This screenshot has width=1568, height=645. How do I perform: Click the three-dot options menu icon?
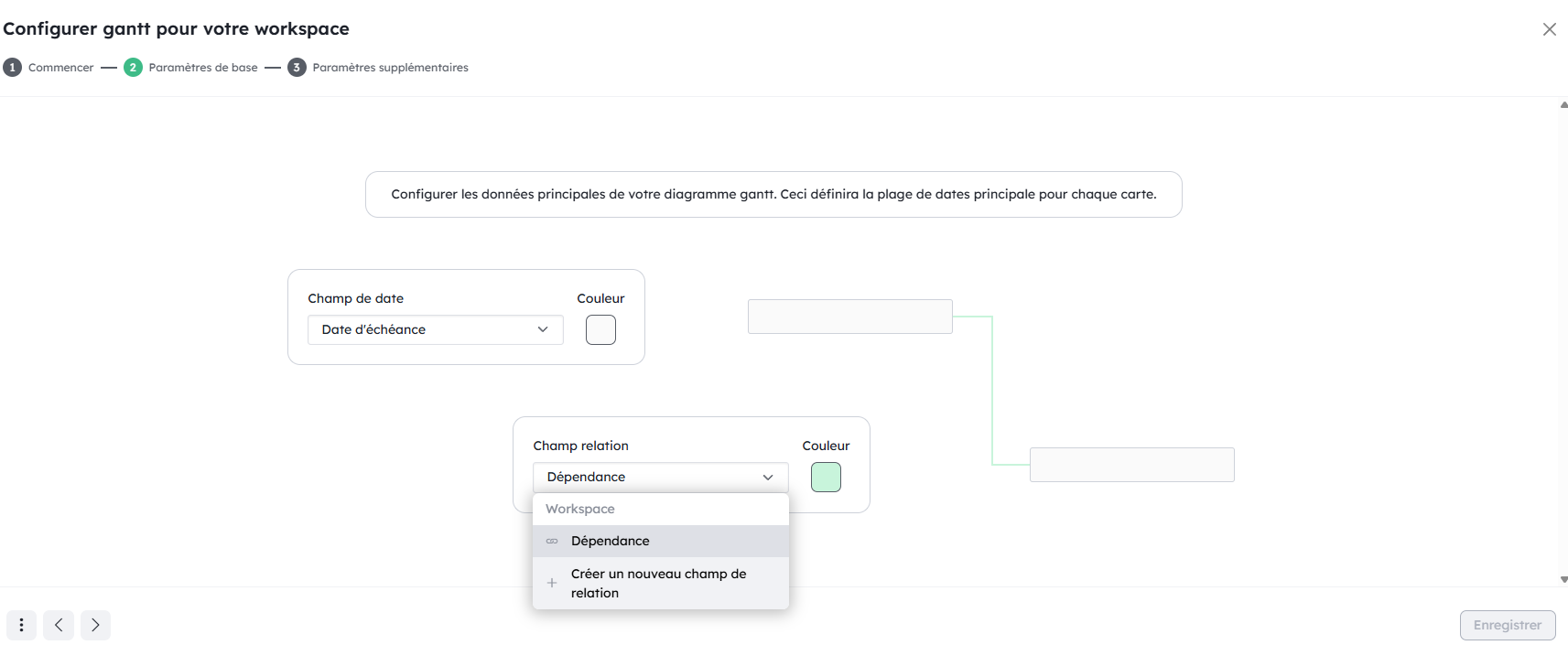(x=21, y=625)
